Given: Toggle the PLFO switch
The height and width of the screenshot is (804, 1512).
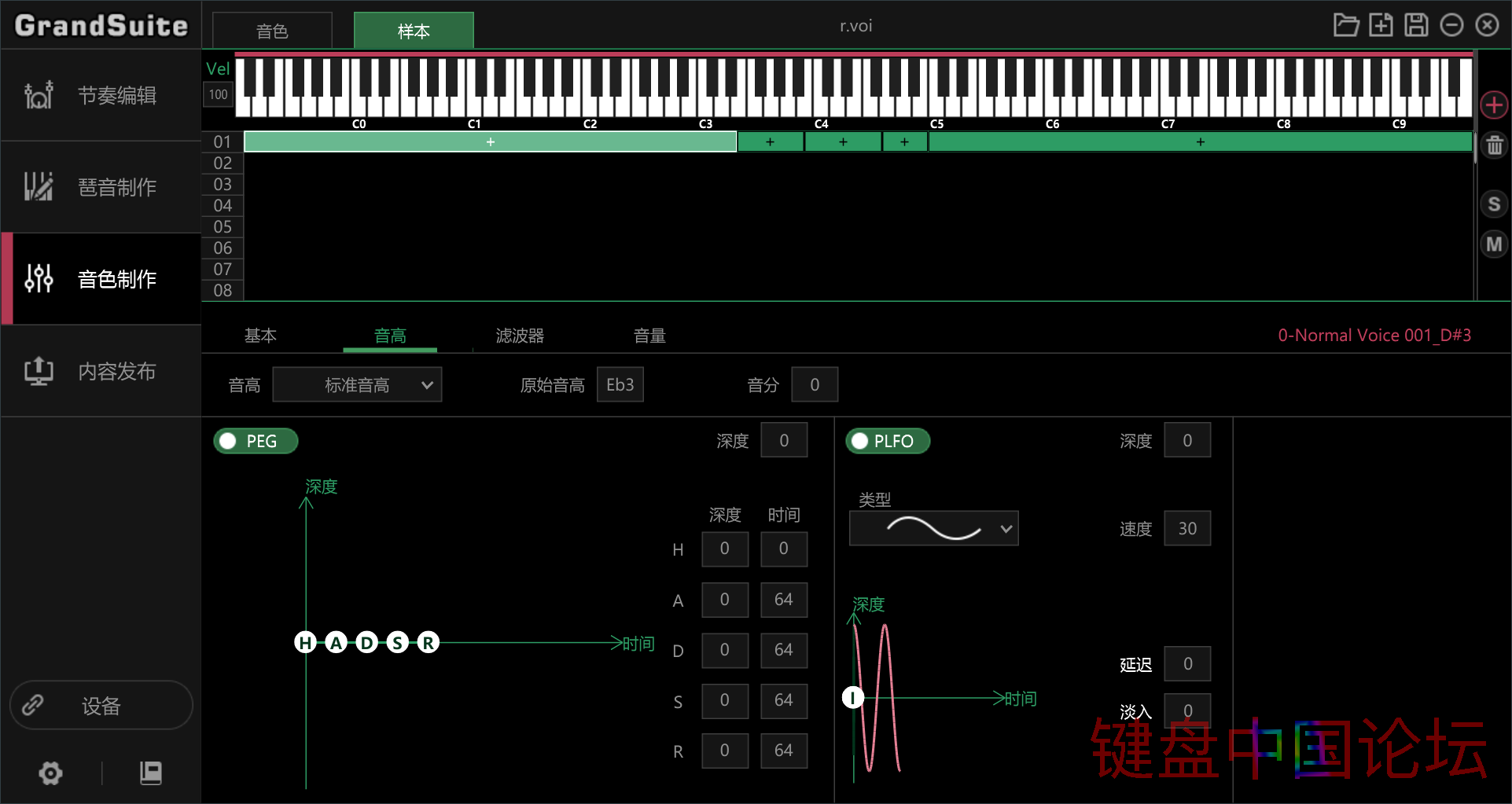Looking at the screenshot, I should pos(888,441).
